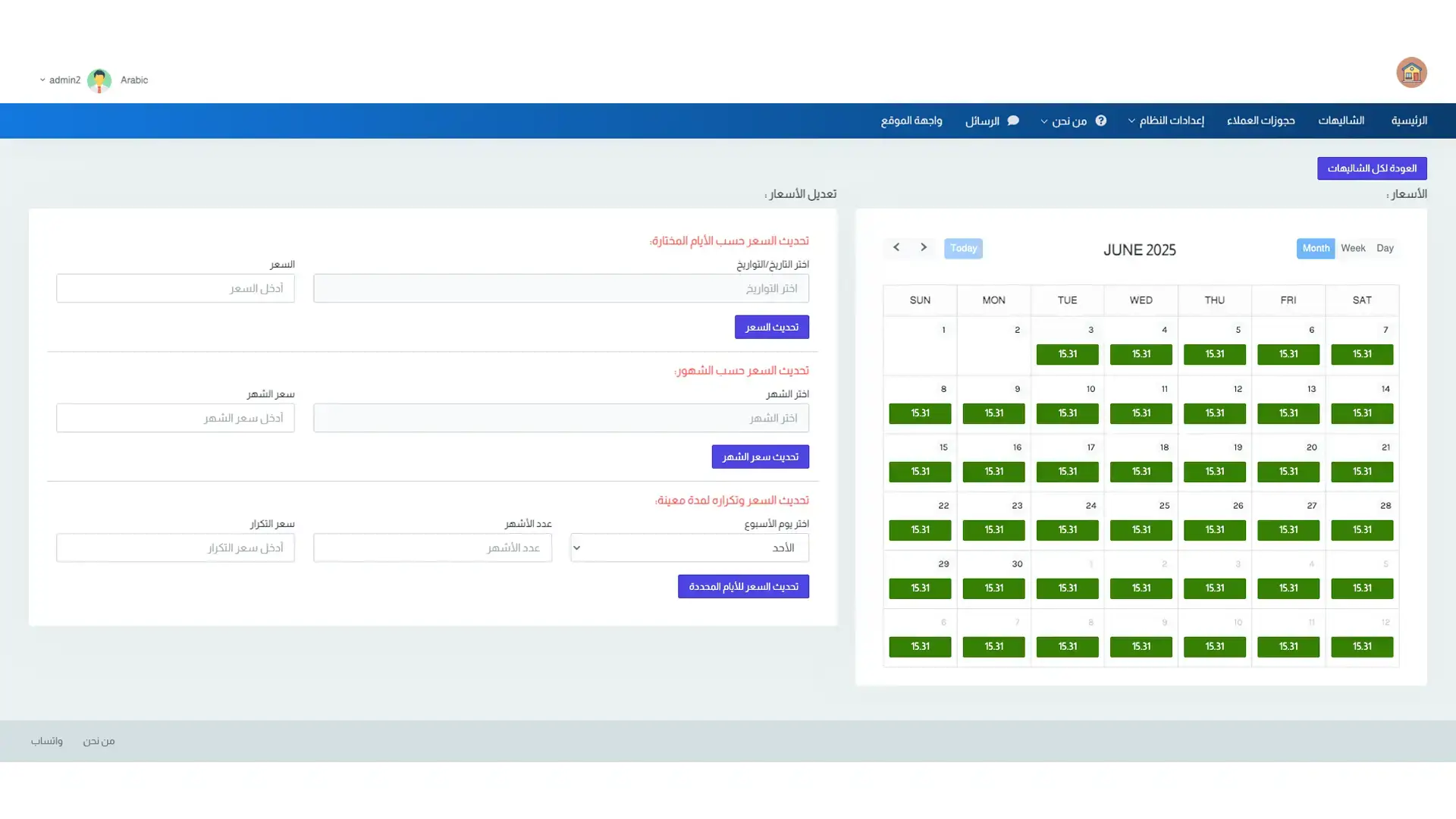The image size is (1456, 819).
Task: Click the العودة لكل الشاليهات button
Action: (1372, 168)
